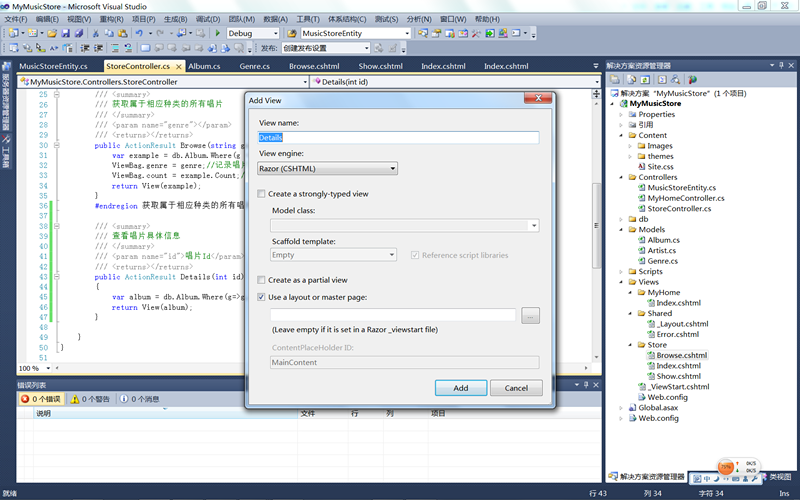Image resolution: width=800 pixels, height=500 pixels.
Task: Expand the Scripts folder node
Action: [621, 271]
